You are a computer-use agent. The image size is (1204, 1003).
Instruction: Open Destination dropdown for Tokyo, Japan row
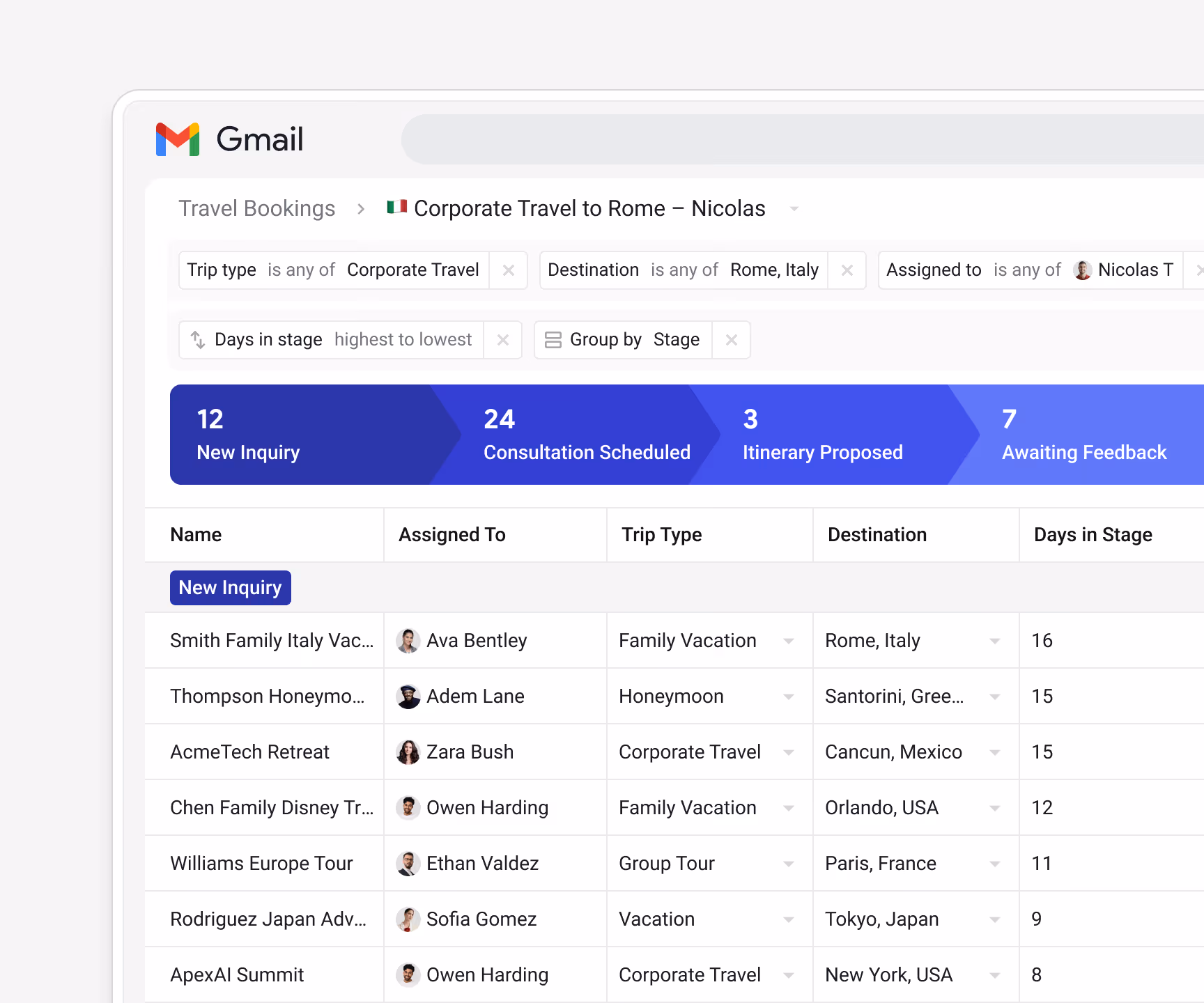995,920
